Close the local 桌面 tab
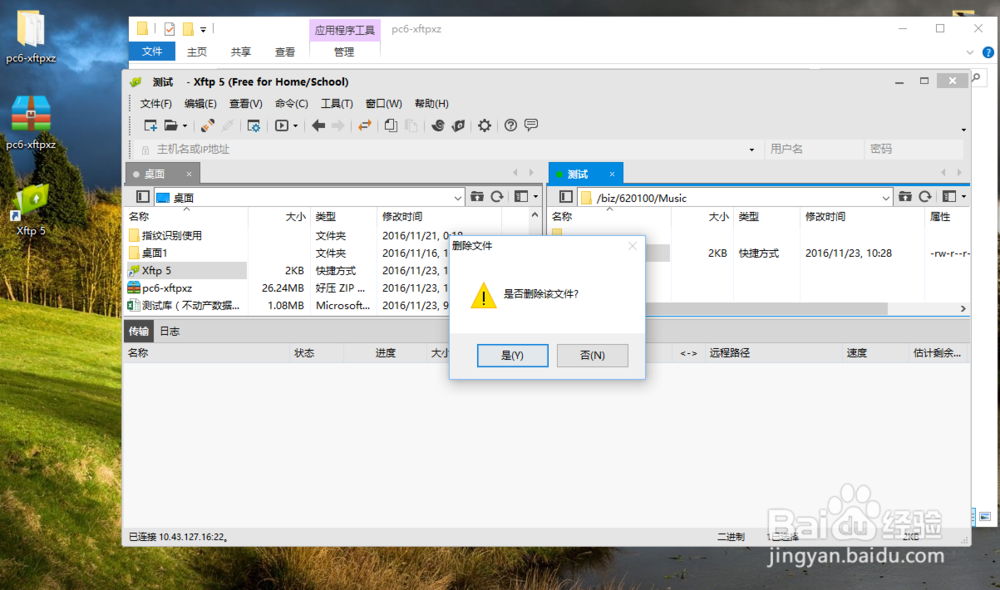 [x=189, y=174]
